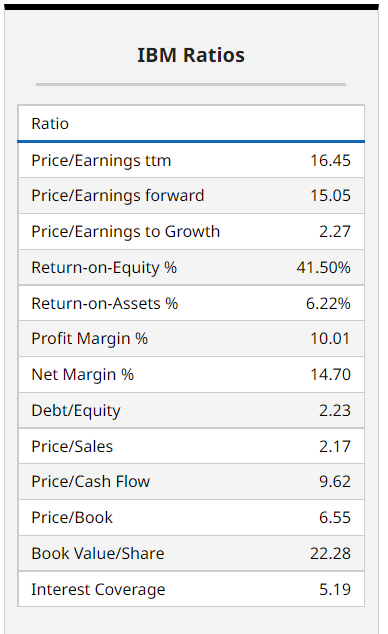
Task: Click the Price/Cash Flow label
Action: 91,482
